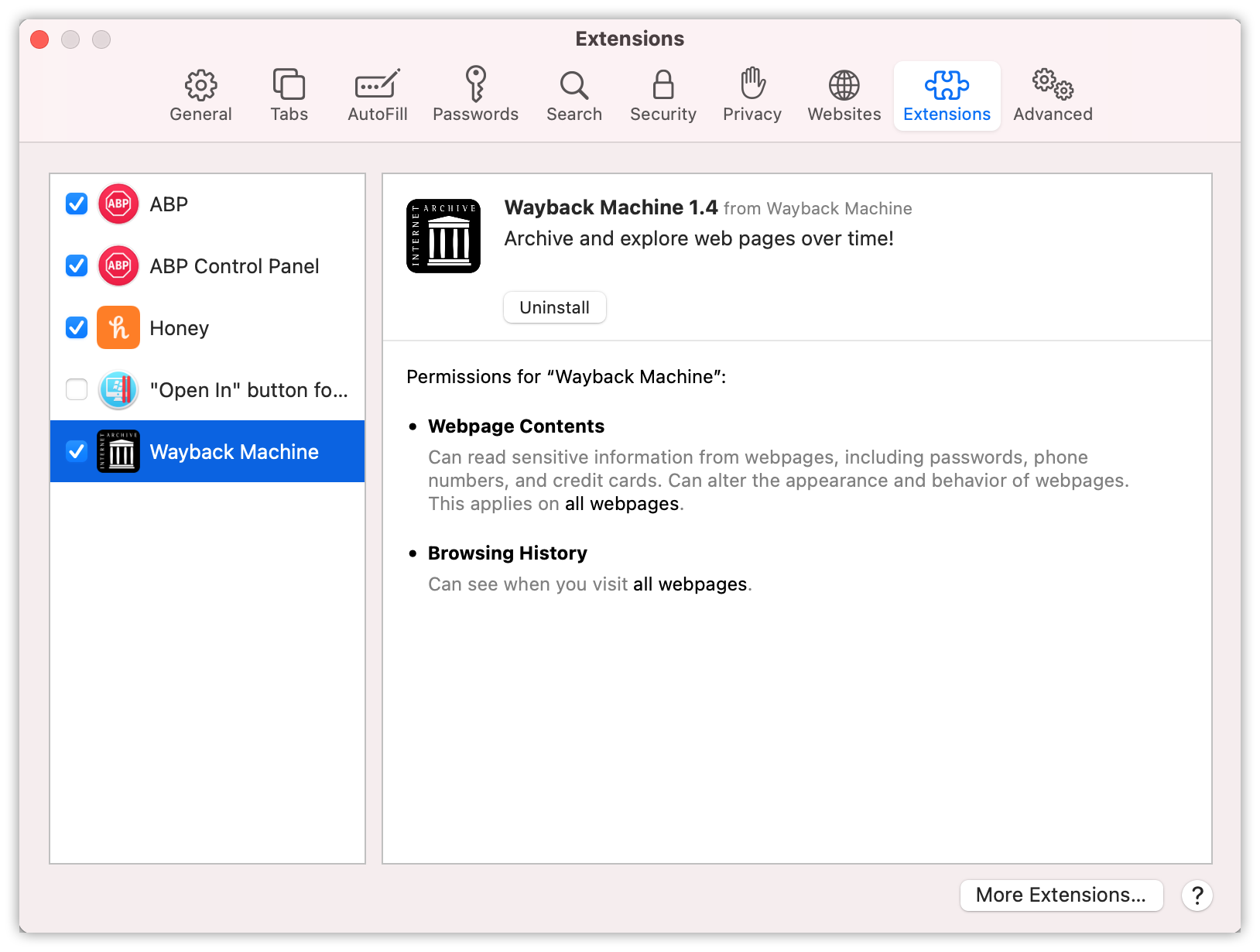1260x952 pixels.
Task: Click the Security padlock icon
Action: pyautogui.click(x=663, y=94)
